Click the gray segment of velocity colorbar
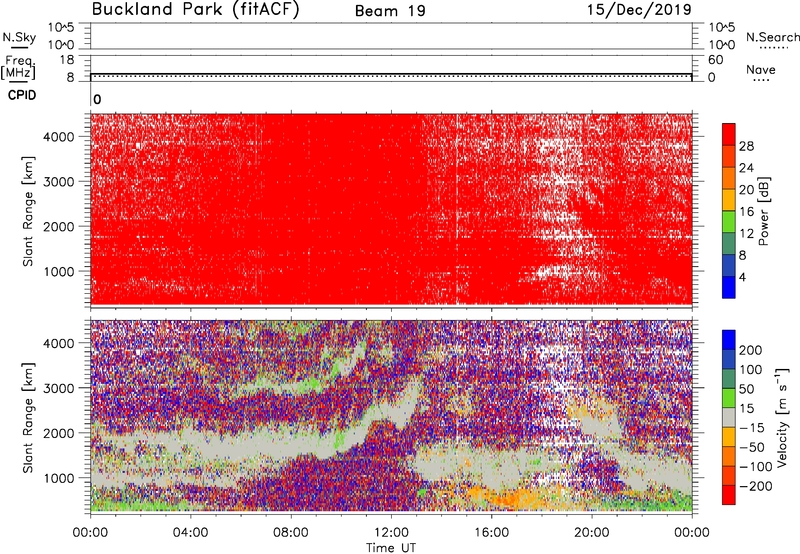800x554 pixels. point(729,418)
